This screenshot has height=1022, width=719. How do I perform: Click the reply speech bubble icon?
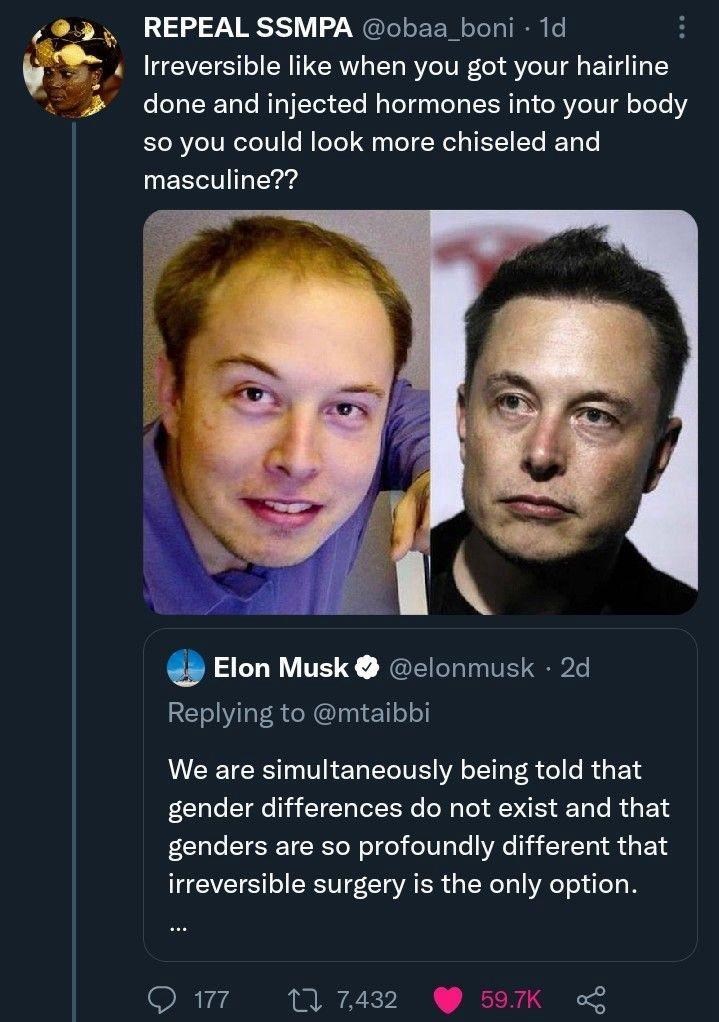tap(160, 999)
